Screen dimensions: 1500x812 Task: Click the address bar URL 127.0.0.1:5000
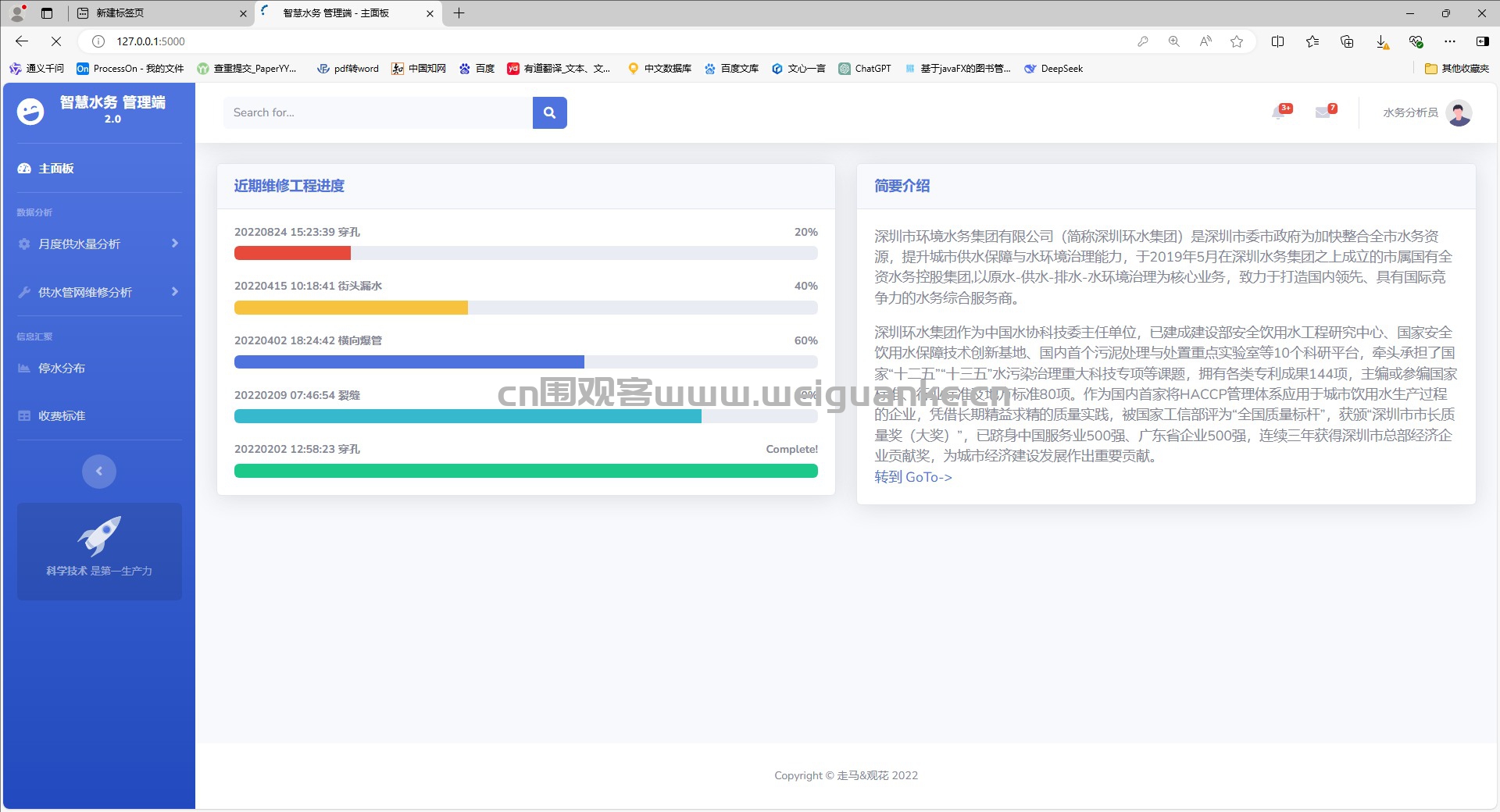(151, 41)
